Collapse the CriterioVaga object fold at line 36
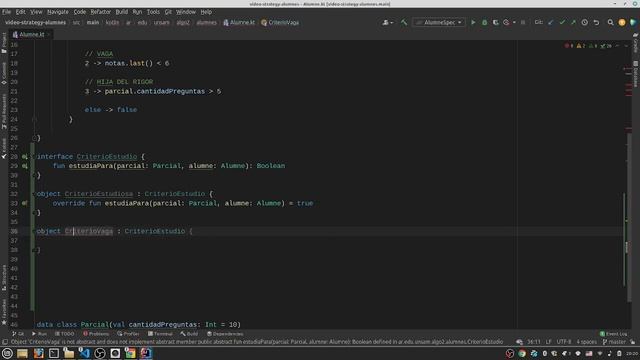 pos(34,231)
